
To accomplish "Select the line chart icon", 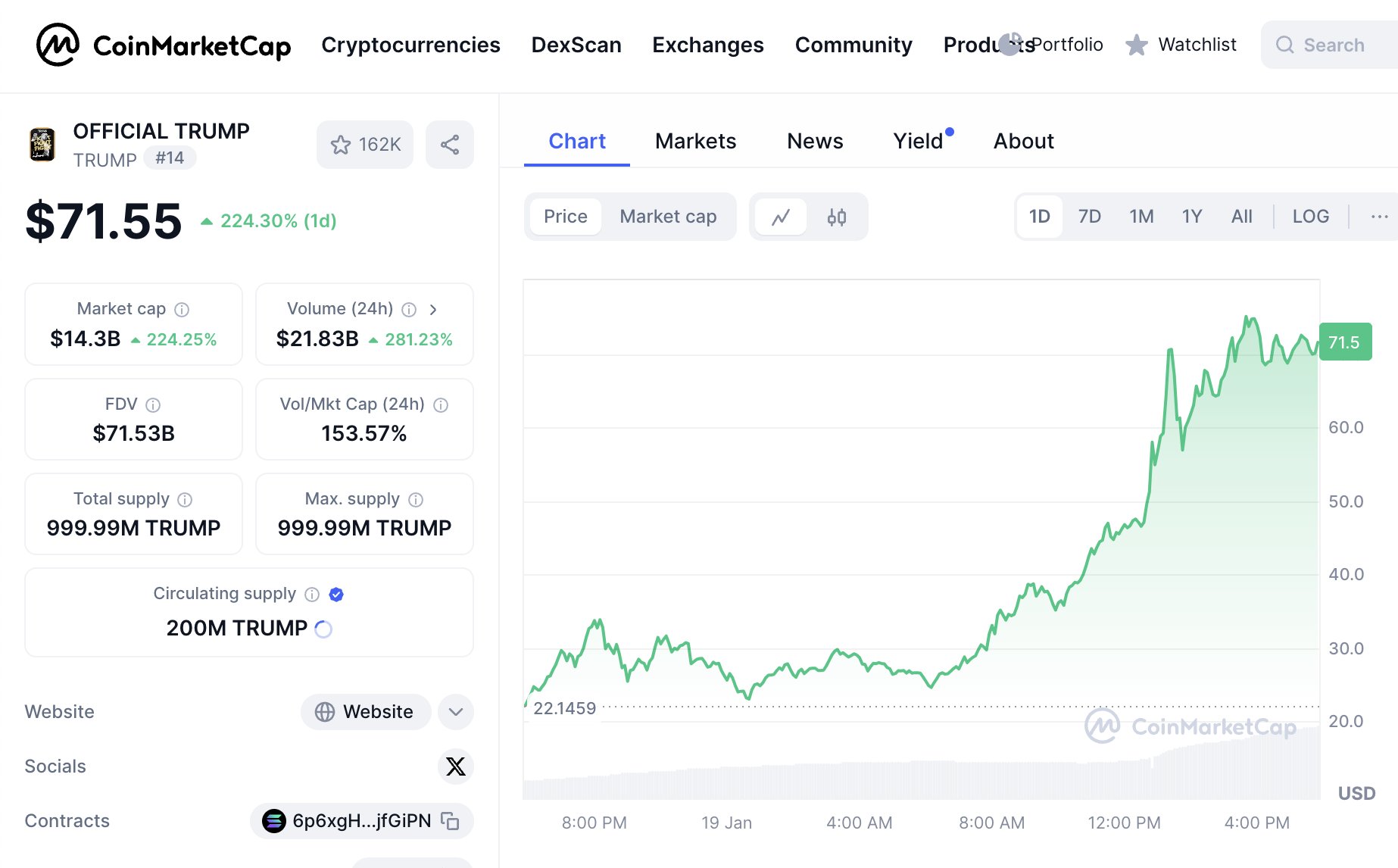I will pyautogui.click(x=781, y=217).
